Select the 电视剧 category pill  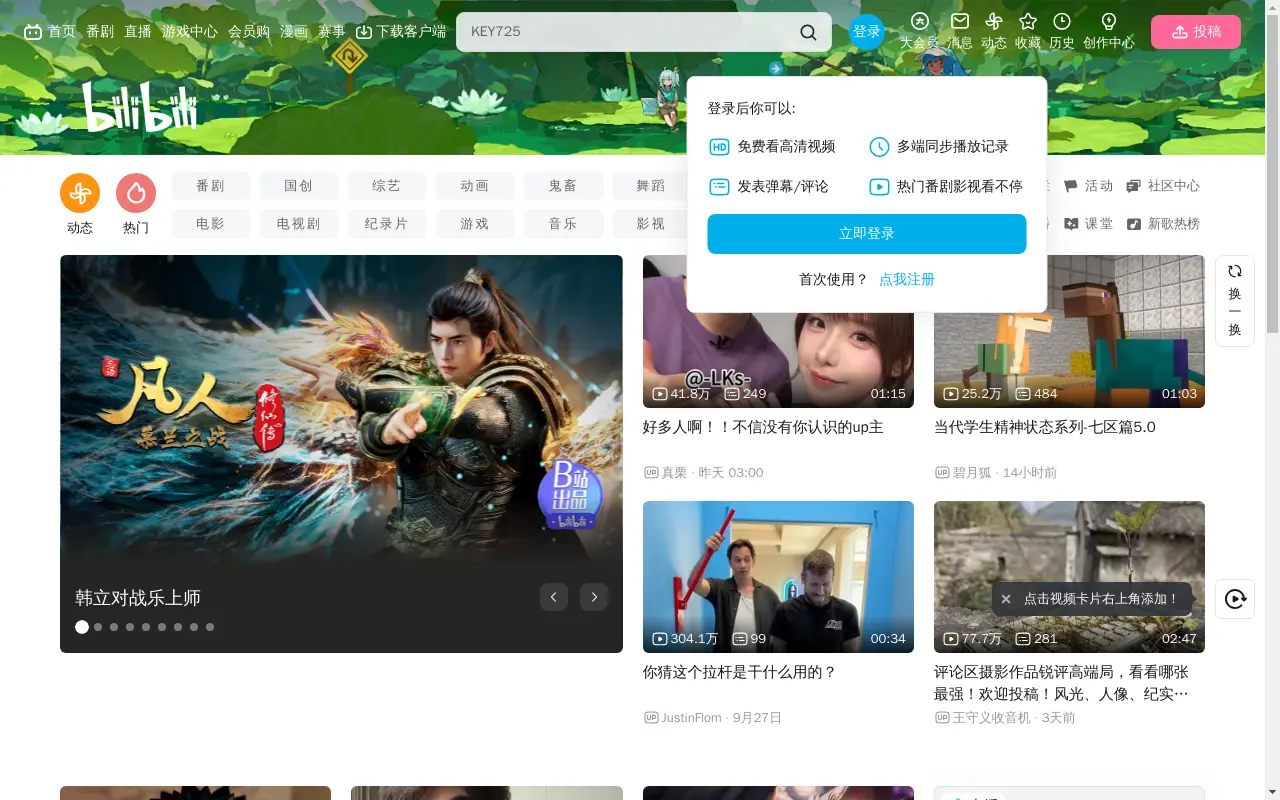pyautogui.click(x=299, y=224)
